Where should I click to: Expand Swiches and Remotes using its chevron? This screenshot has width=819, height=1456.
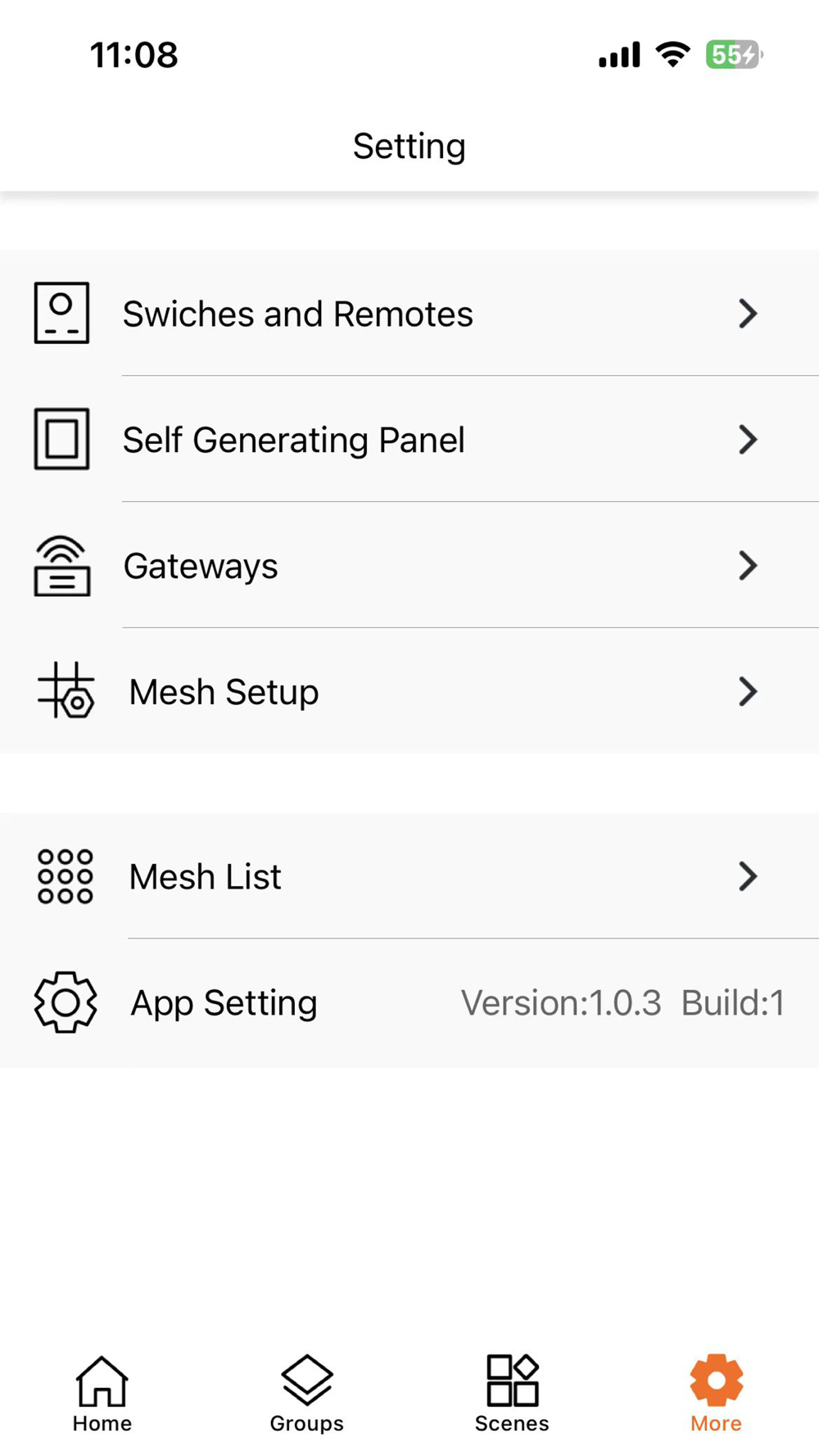click(747, 314)
